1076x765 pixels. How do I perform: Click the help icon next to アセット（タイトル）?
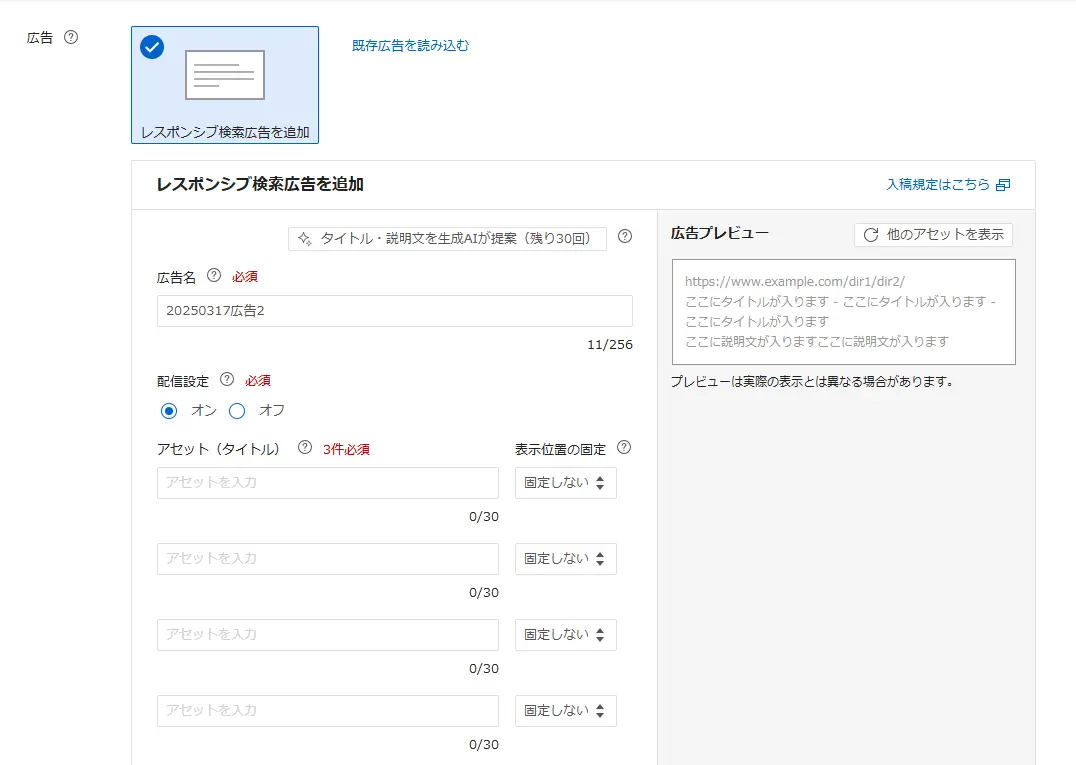(303, 448)
